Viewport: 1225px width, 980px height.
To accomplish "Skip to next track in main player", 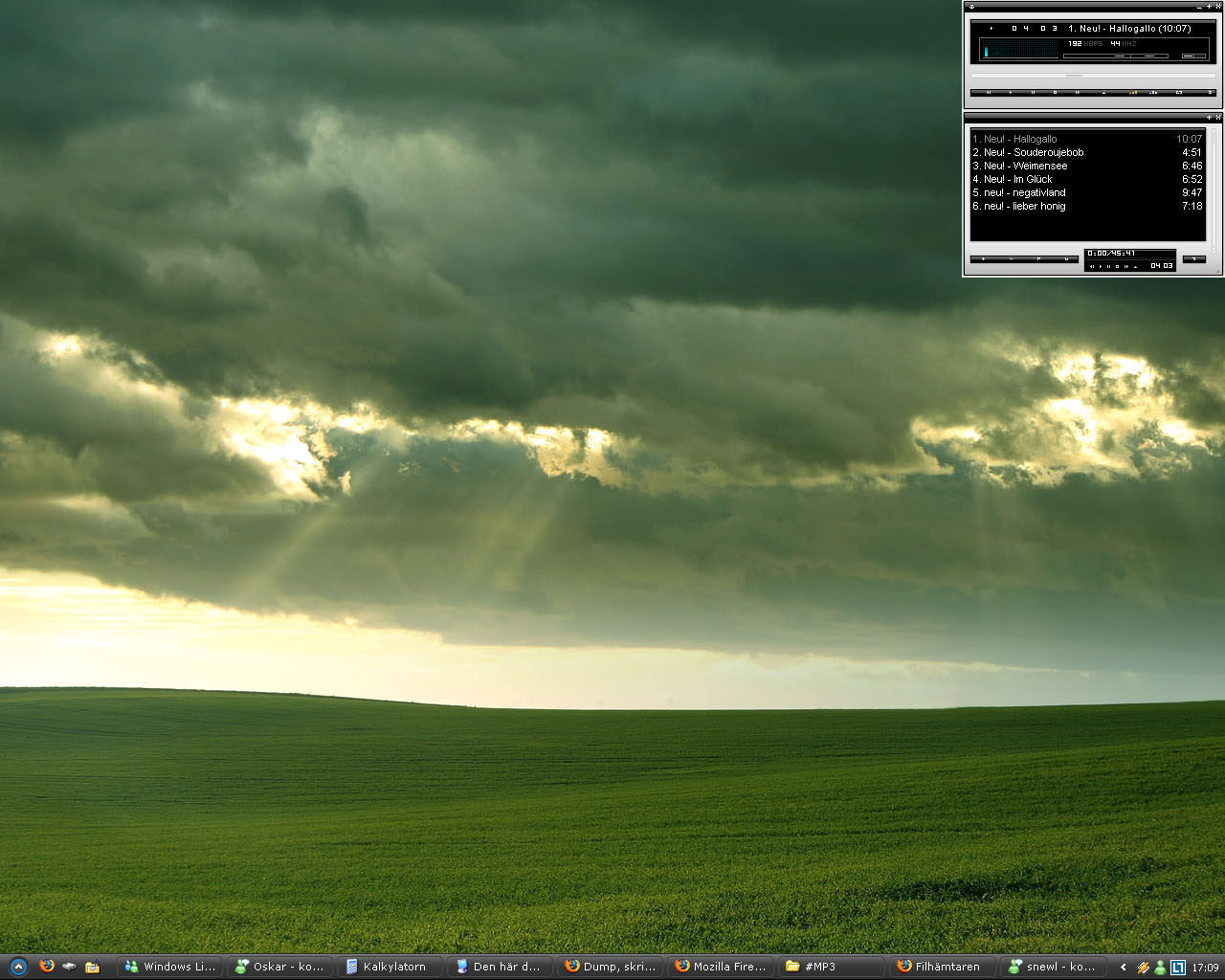I will [1078, 93].
